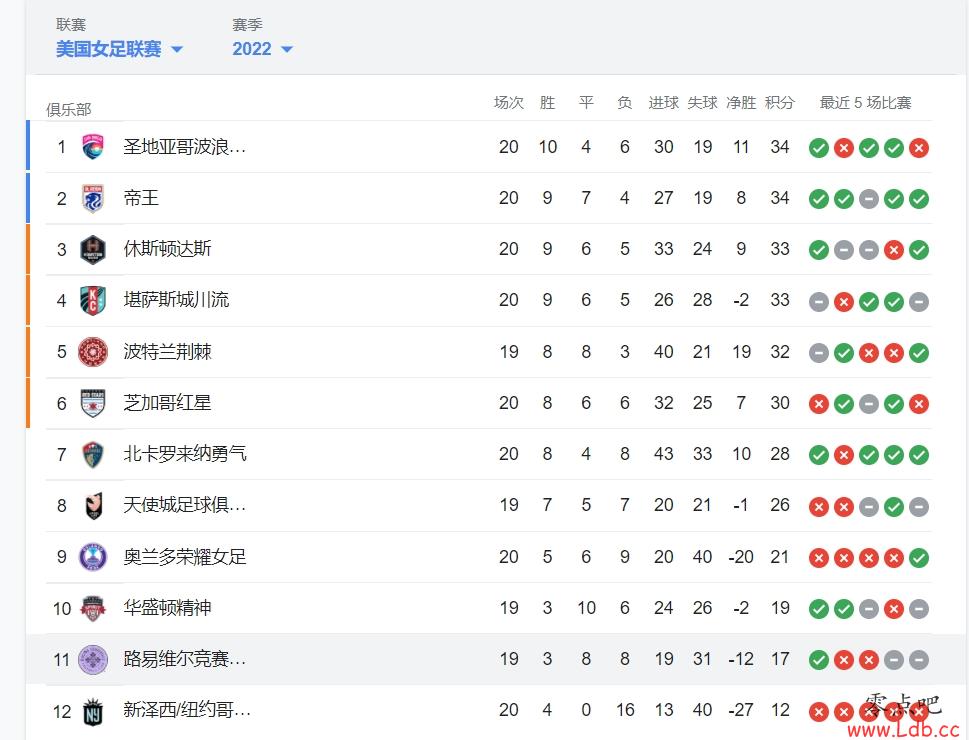Click the Kansas City Current KC logo
This screenshot has height=740, width=969.
click(93, 300)
